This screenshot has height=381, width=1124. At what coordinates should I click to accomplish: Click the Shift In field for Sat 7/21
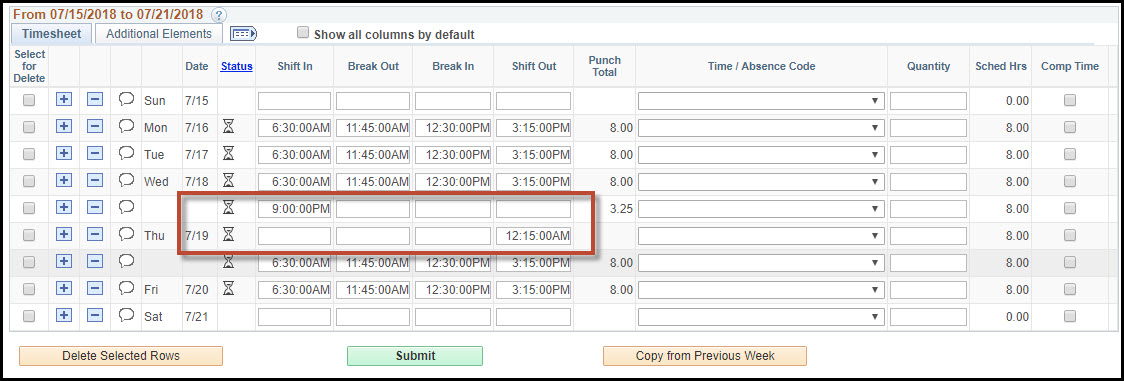295,317
